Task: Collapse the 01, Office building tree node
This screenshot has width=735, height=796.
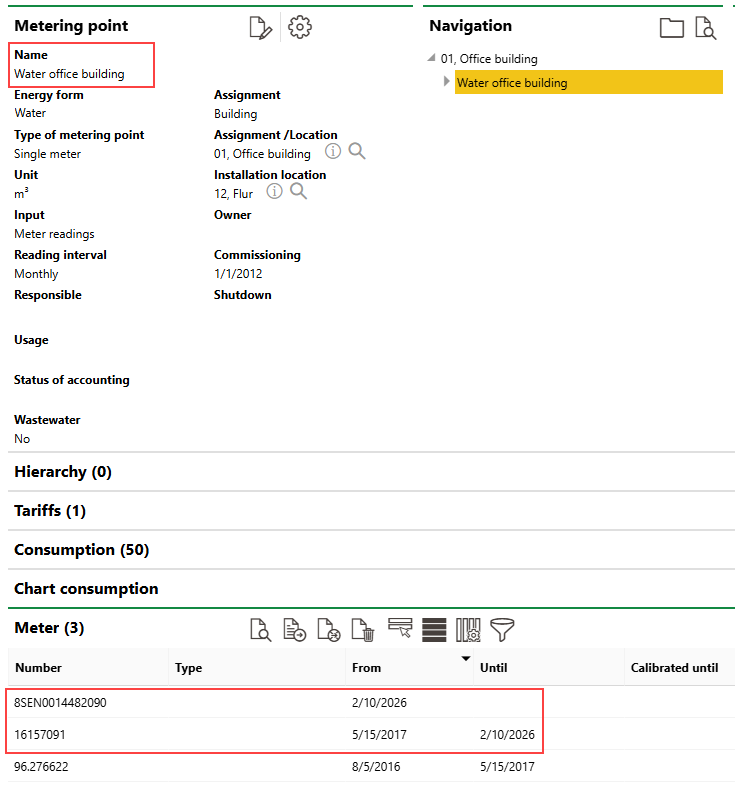Action: pyautogui.click(x=431, y=59)
